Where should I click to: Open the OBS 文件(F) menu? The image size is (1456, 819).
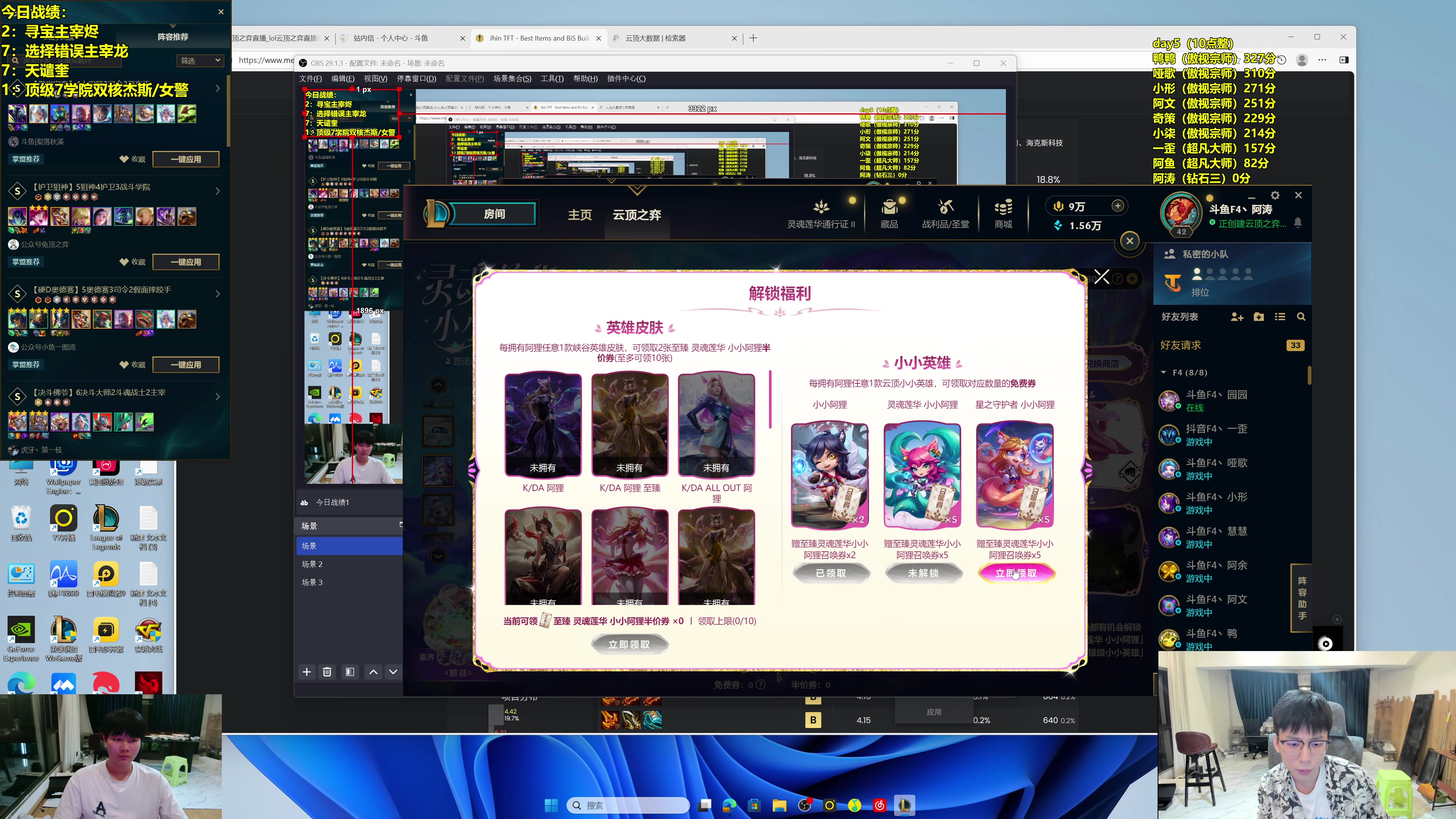(310, 78)
